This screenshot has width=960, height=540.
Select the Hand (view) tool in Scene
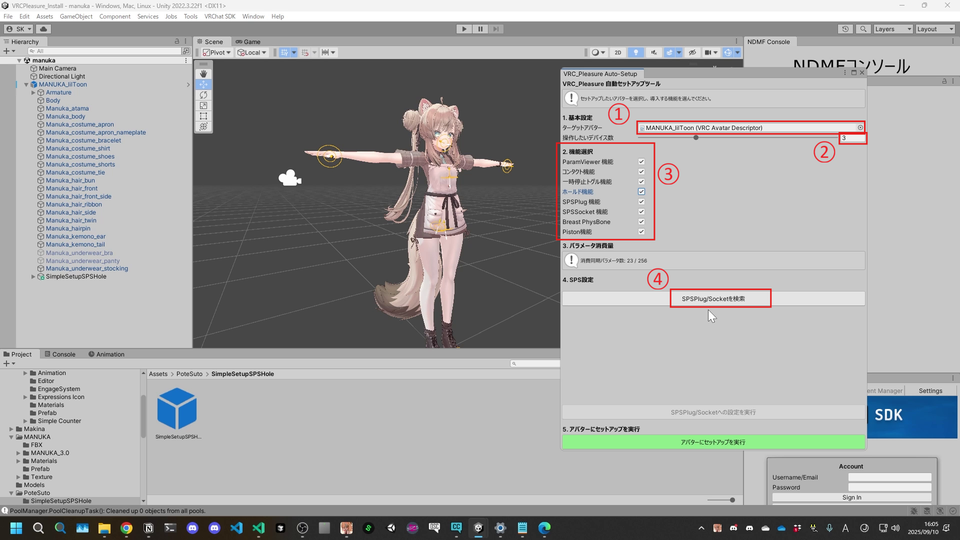pos(203,73)
